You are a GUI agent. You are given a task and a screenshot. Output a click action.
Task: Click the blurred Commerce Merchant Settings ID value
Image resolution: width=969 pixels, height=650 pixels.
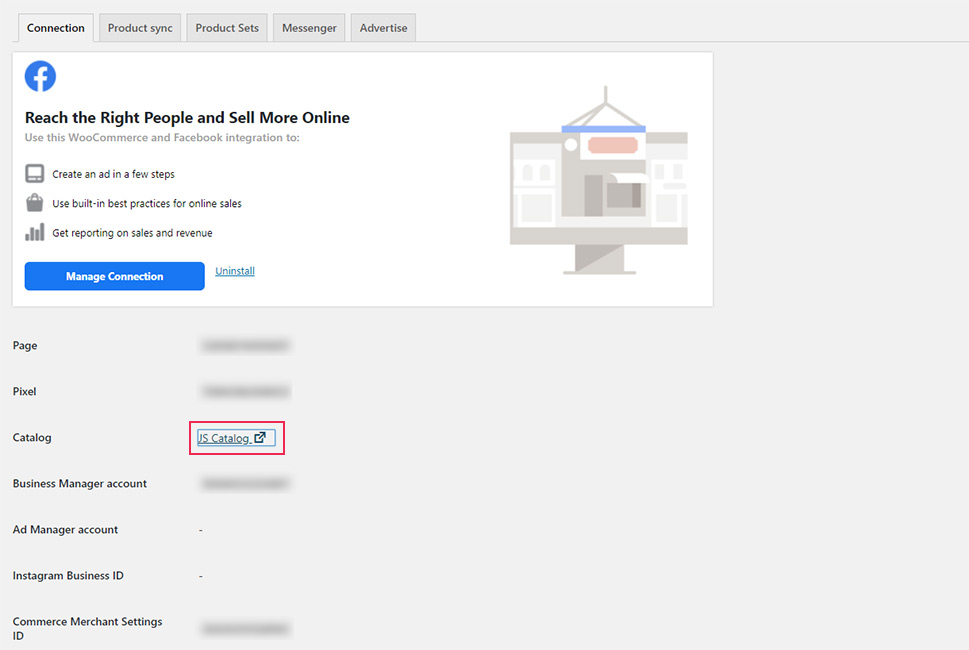(245, 629)
